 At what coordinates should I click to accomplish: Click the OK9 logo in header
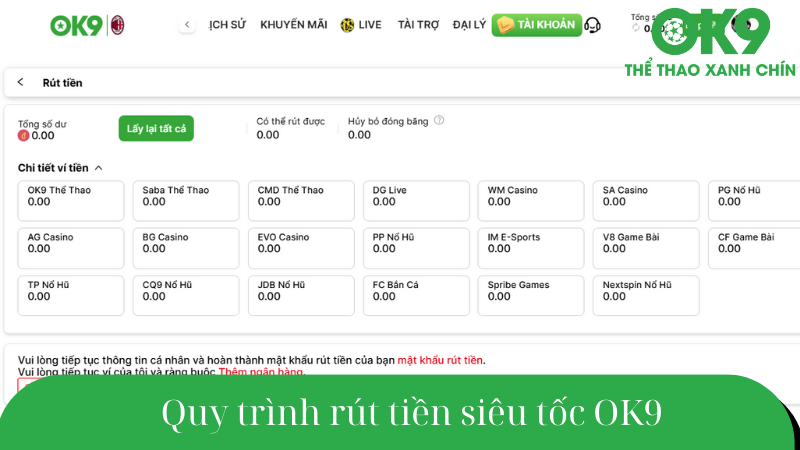[x=77, y=26]
